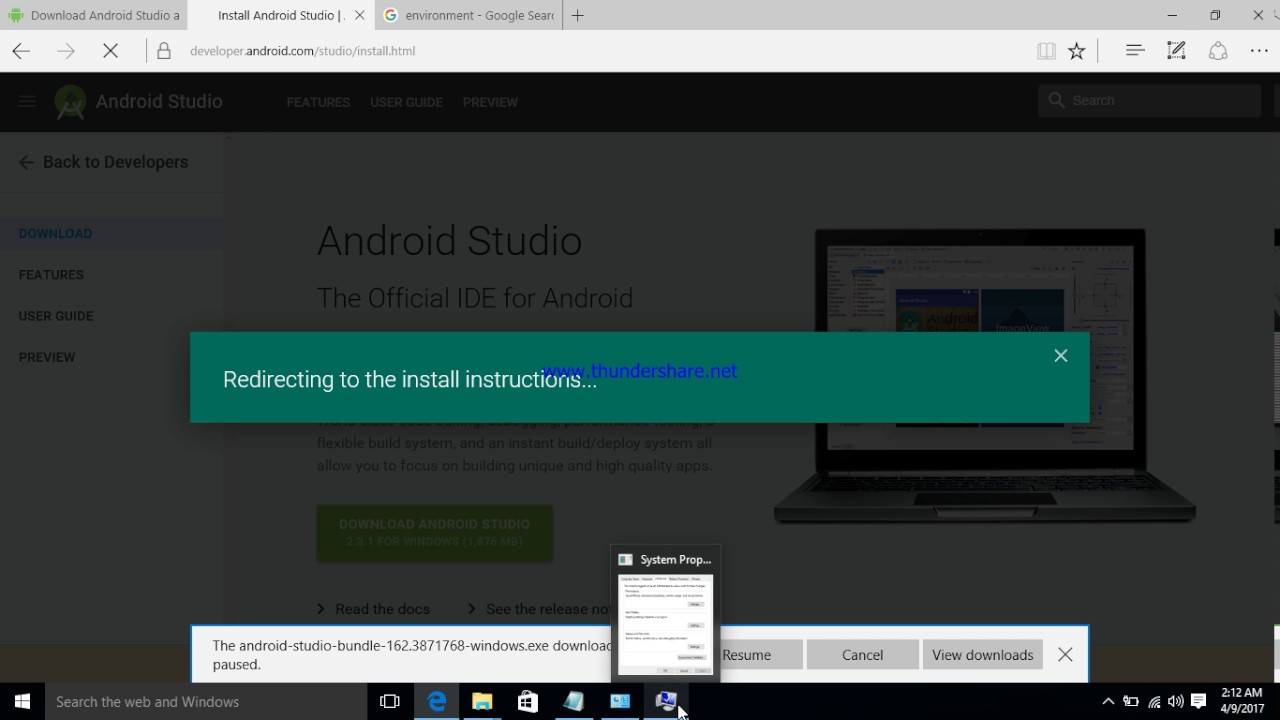
Task: Add page to favorites with star icon
Action: click(x=1076, y=51)
